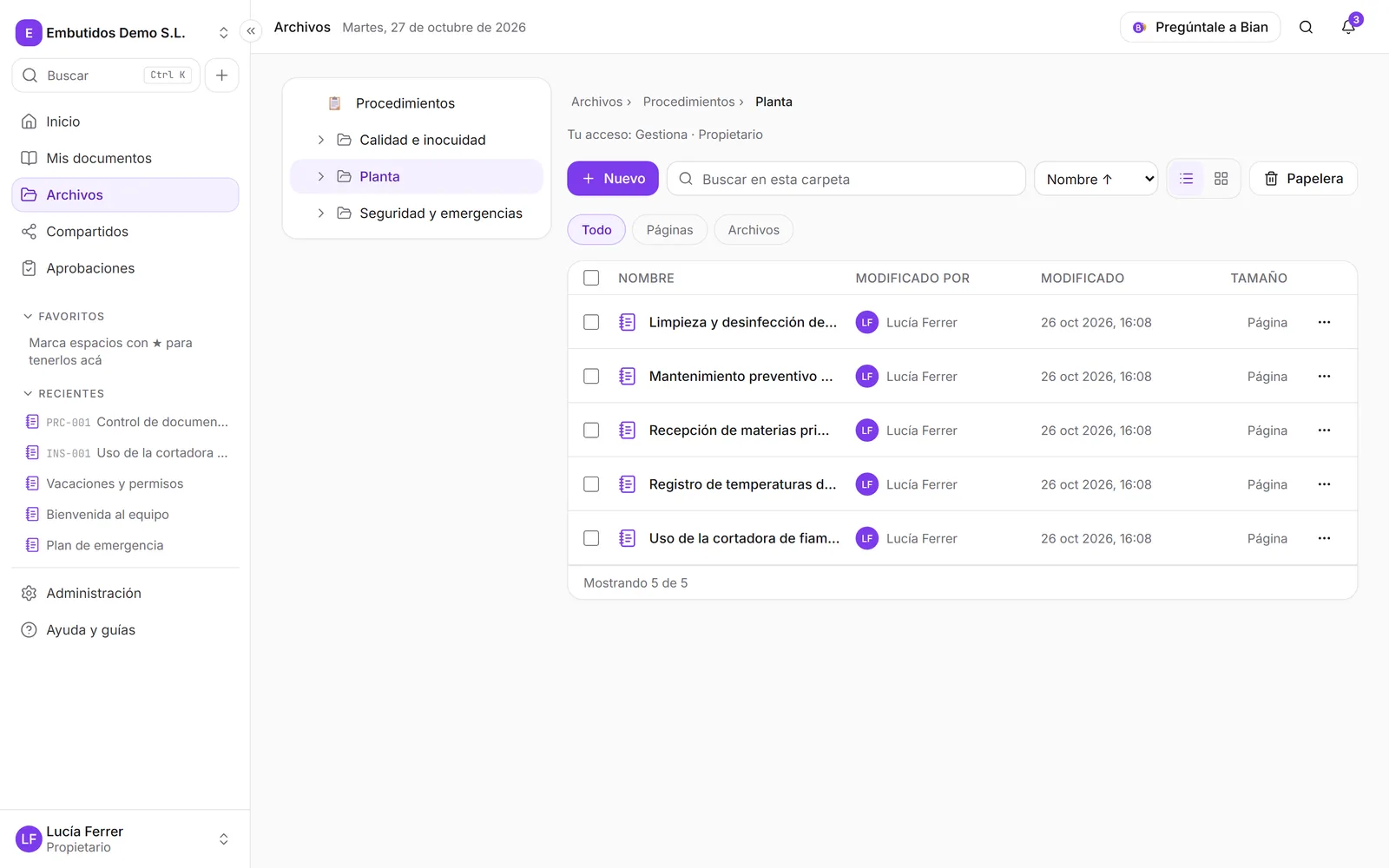Click Pregúntale a Bian button
The image size is (1389, 868).
click(1200, 27)
